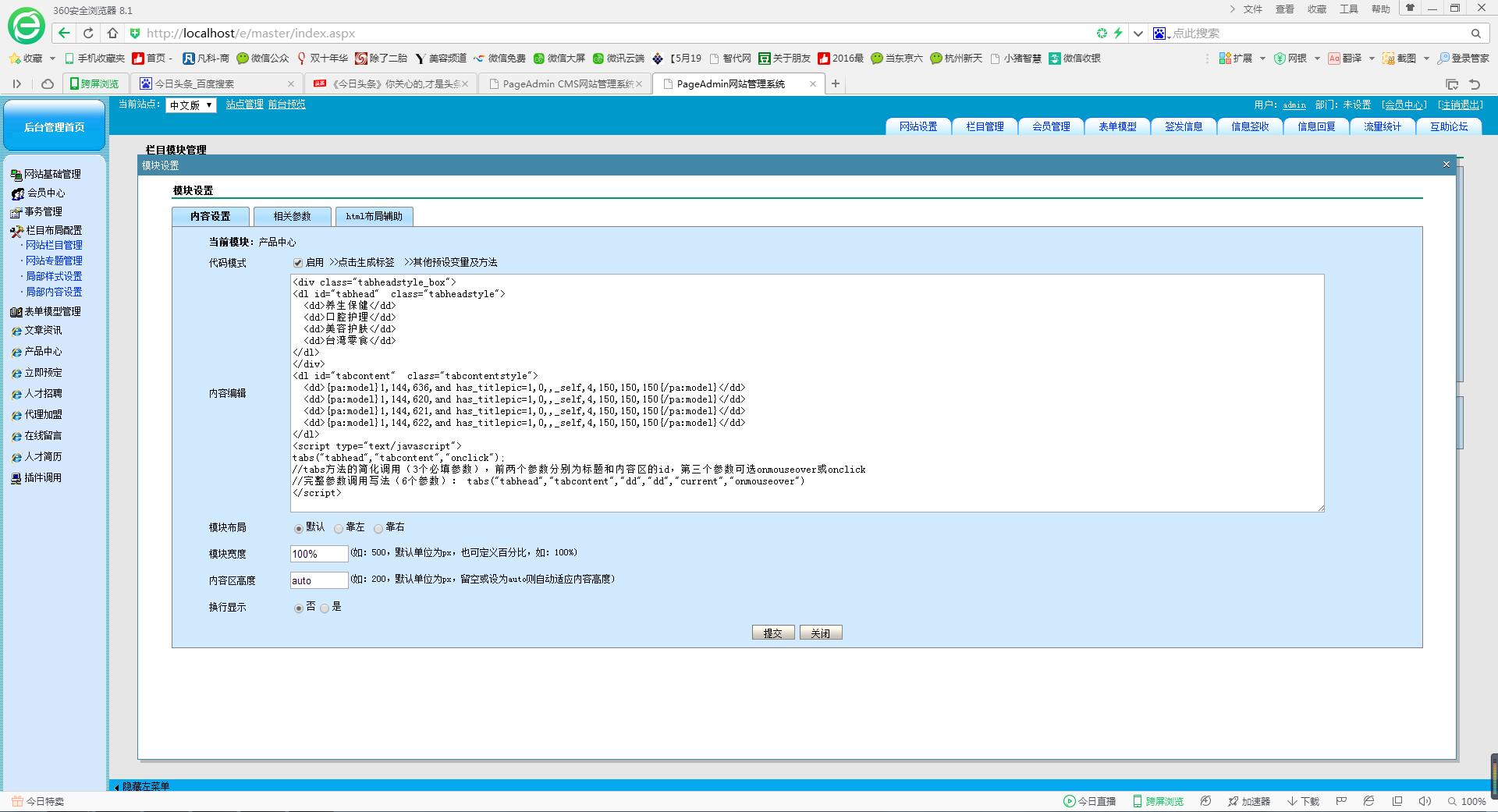The width and height of the screenshot is (1498, 812).
Task: Click the search magnifier icon in search box
Action: (x=1475, y=33)
